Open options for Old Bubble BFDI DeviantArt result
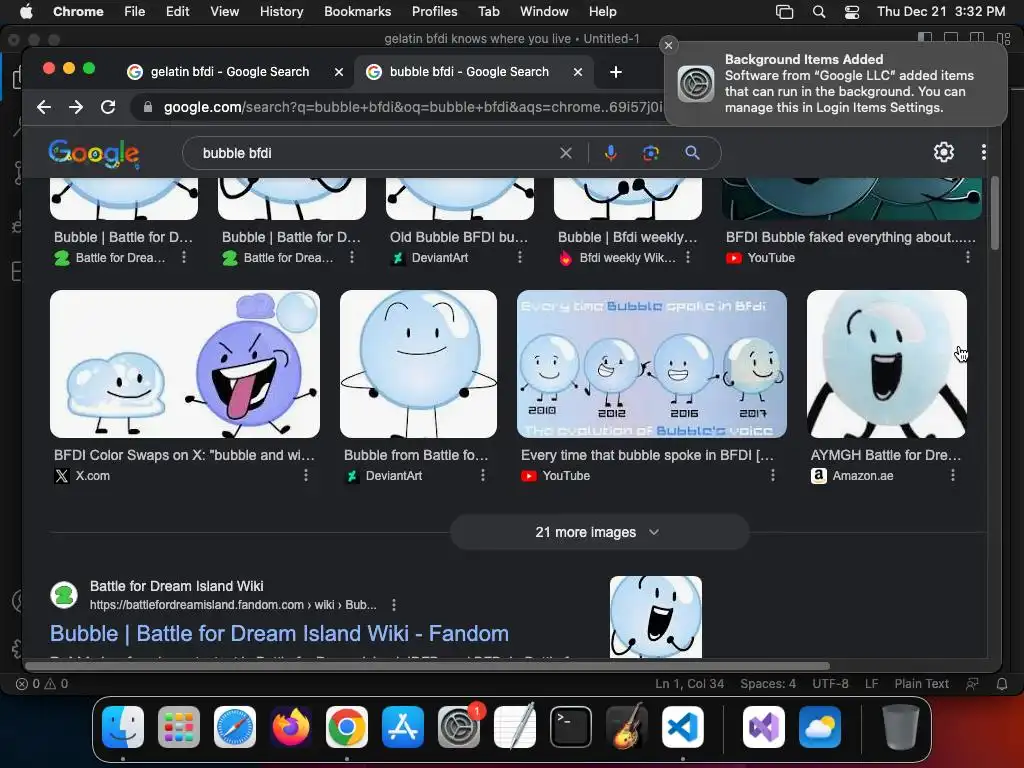1024x768 pixels. [x=520, y=257]
